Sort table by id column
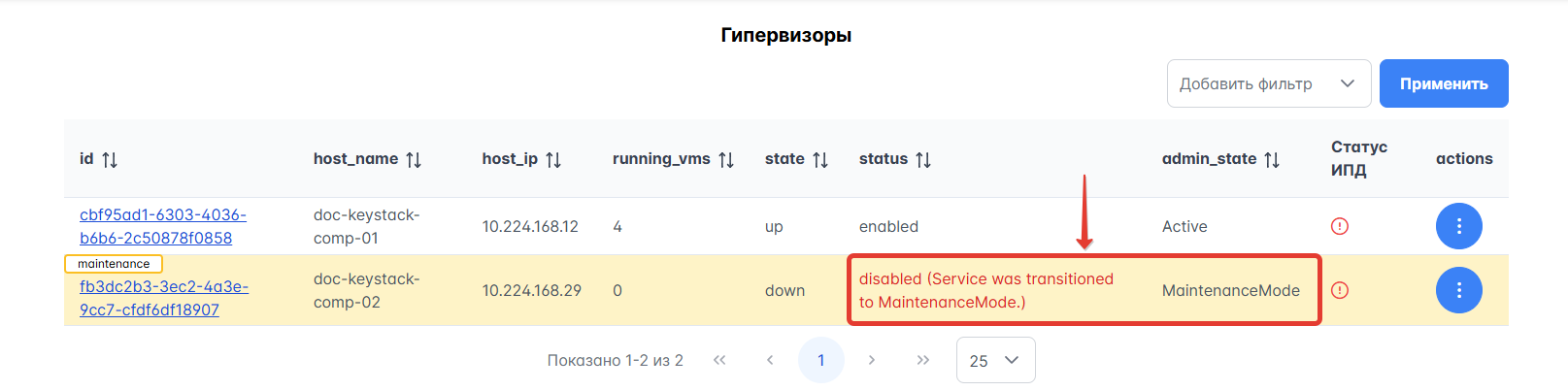The height and width of the screenshot is (391, 1568). [110, 160]
